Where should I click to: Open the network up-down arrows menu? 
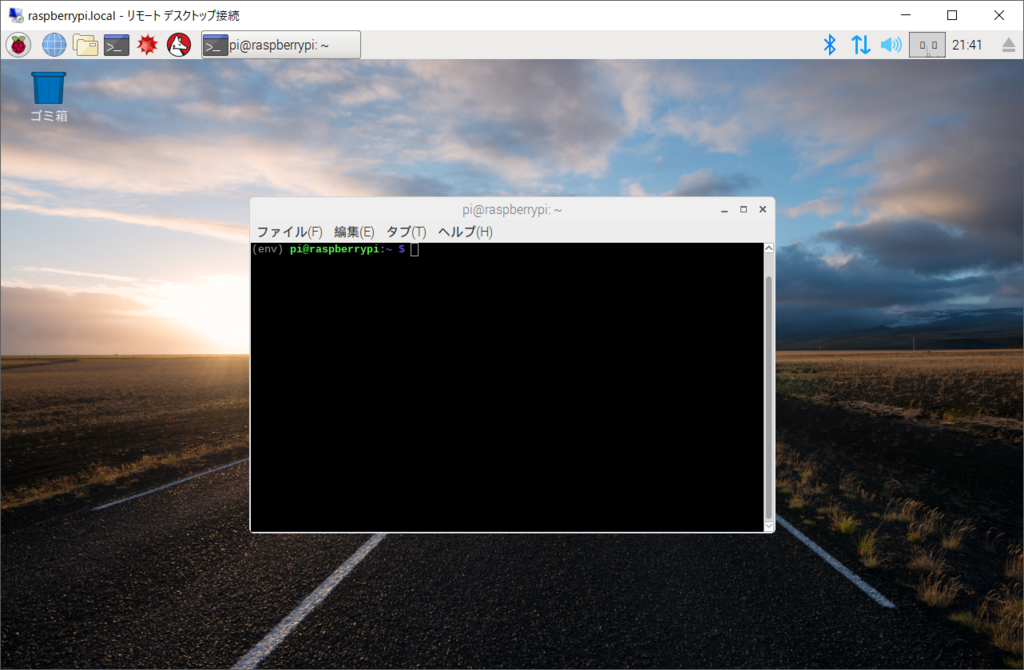(x=860, y=44)
